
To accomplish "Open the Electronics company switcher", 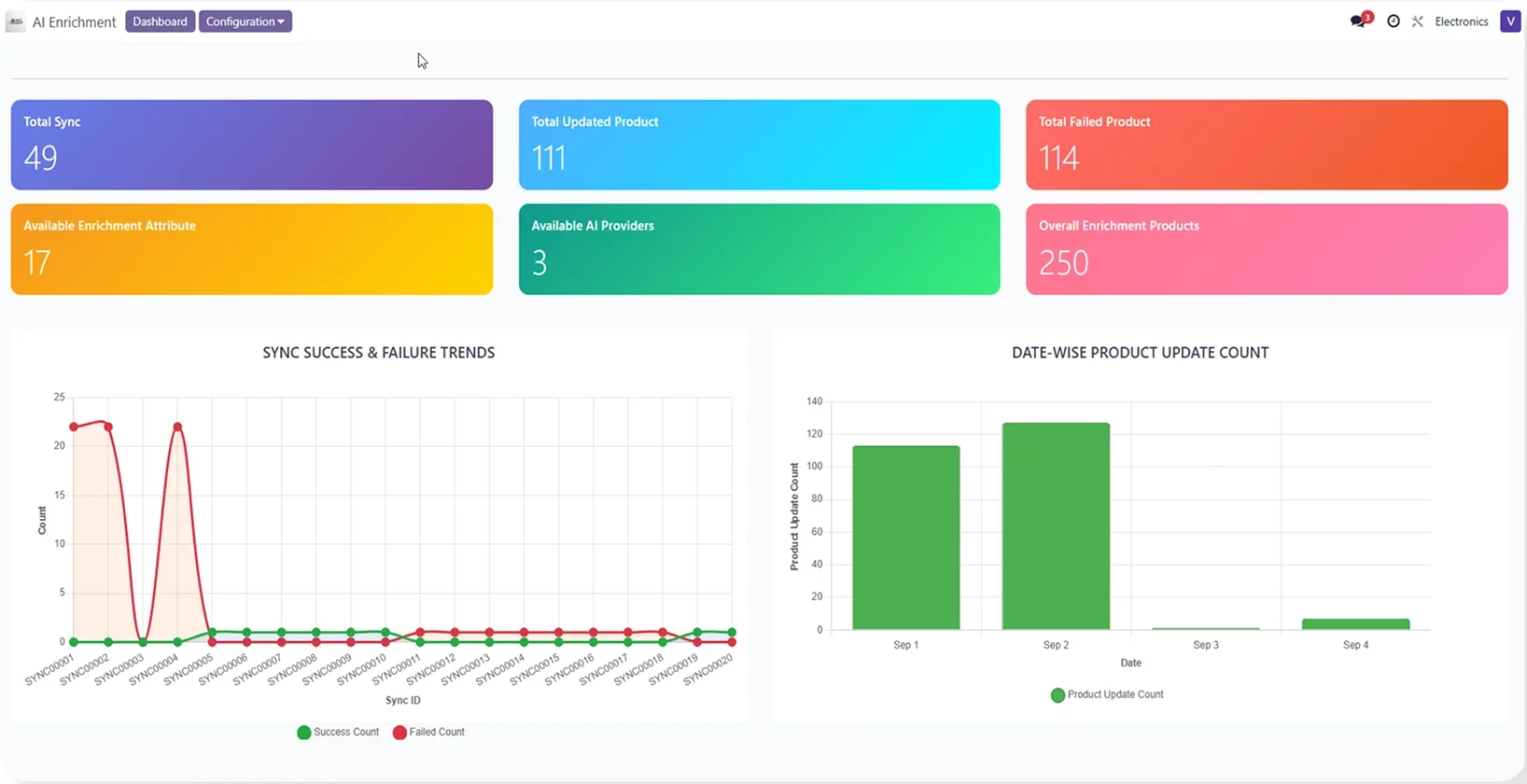I will tap(1461, 21).
